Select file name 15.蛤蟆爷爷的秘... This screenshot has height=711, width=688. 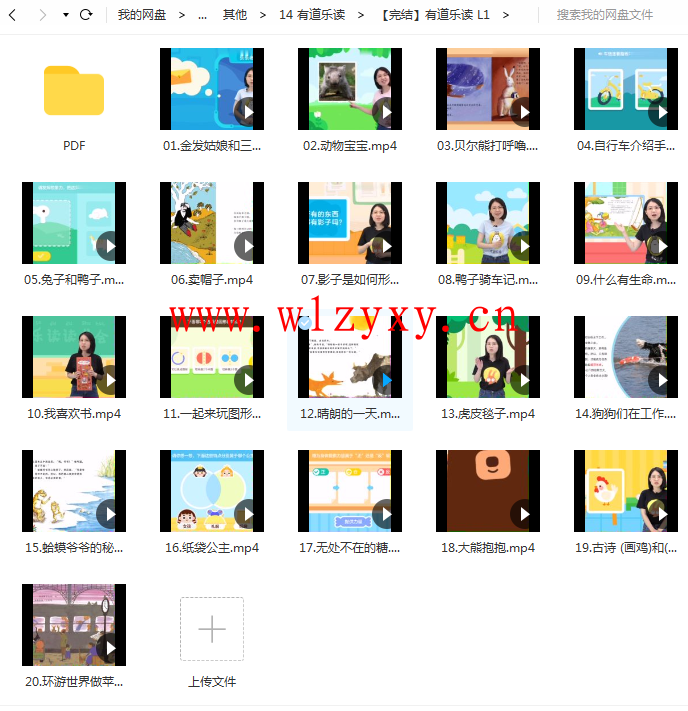(x=74, y=548)
